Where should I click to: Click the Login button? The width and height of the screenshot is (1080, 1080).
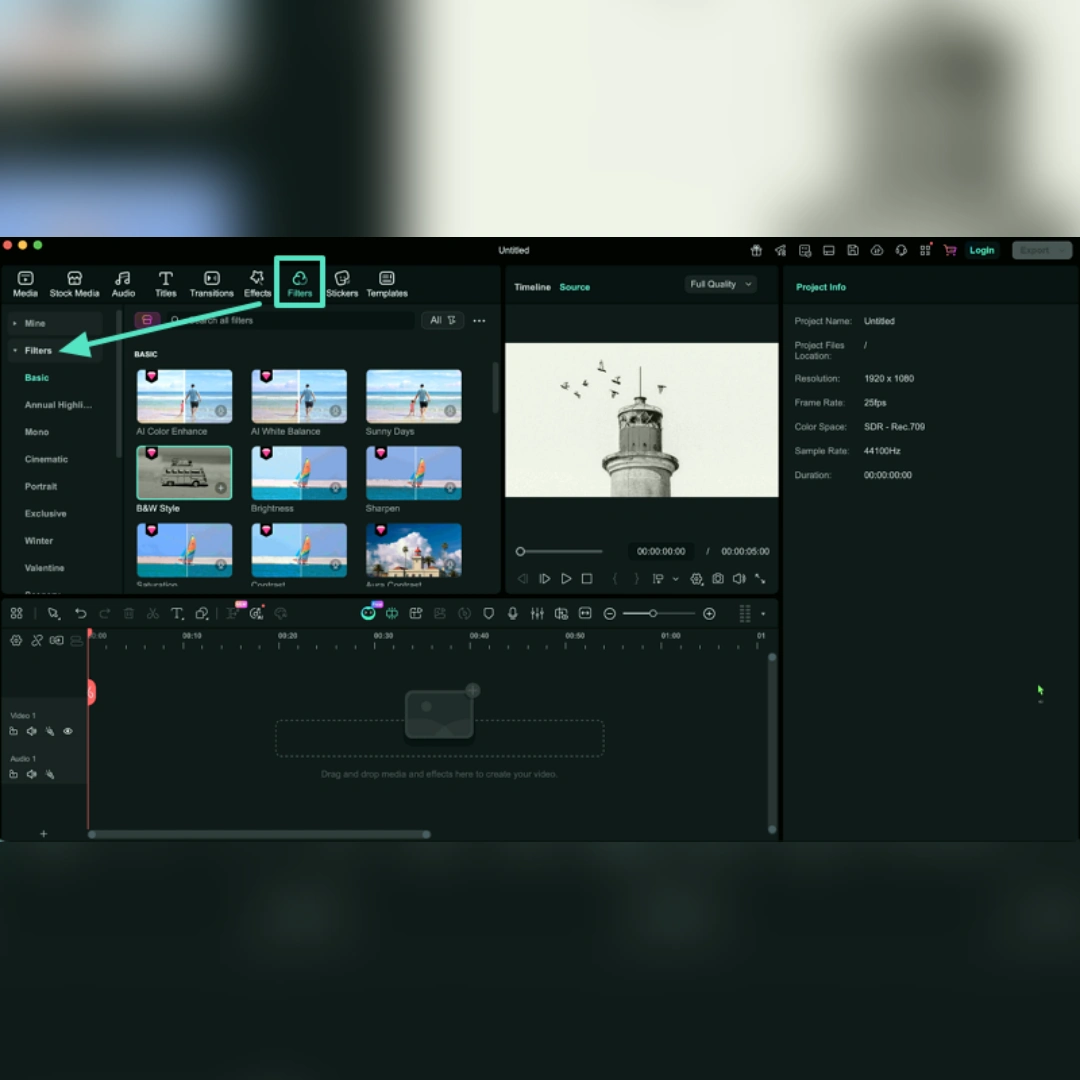982,251
